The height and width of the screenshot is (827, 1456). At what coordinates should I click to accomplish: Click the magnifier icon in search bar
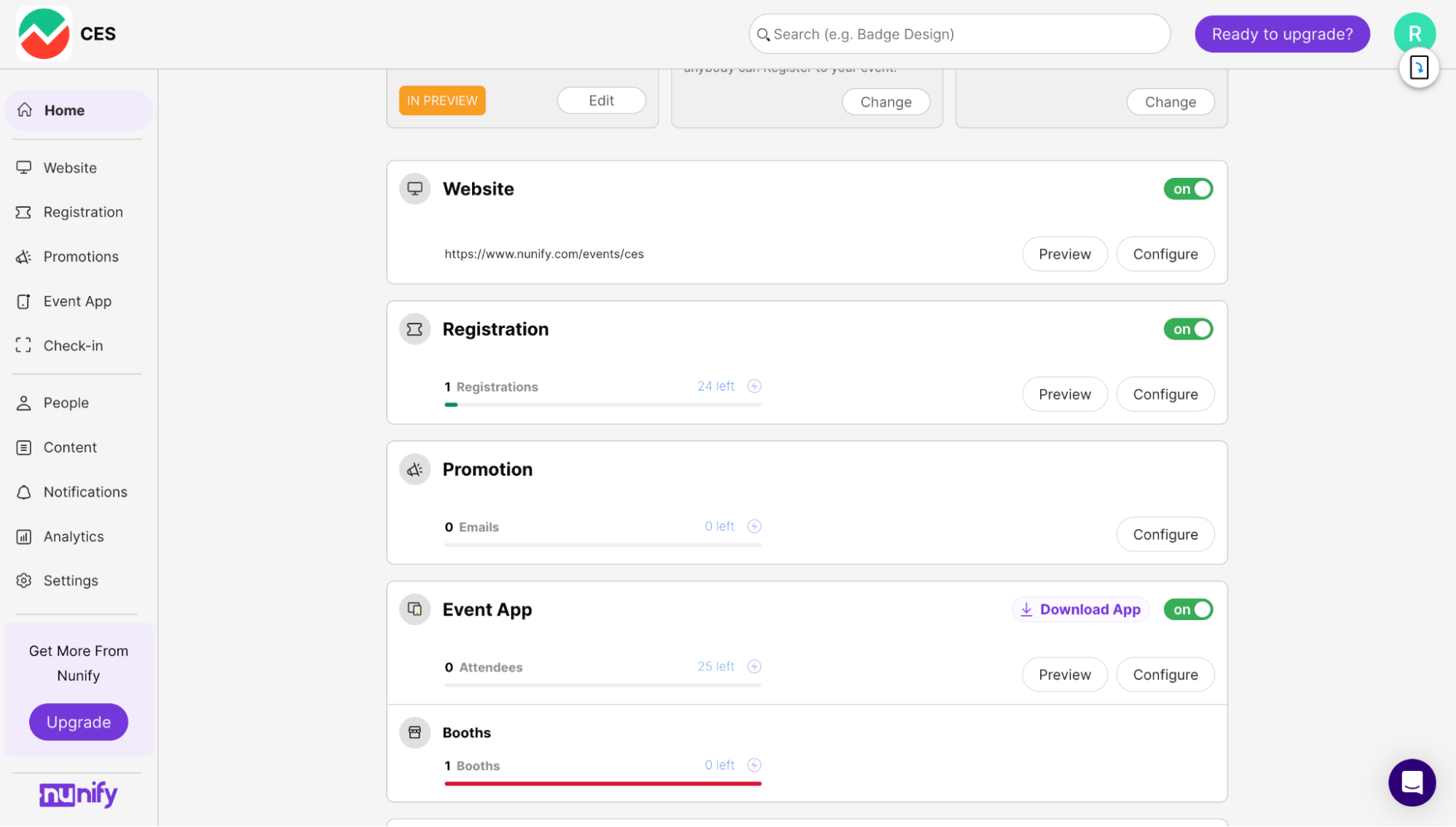point(763,34)
